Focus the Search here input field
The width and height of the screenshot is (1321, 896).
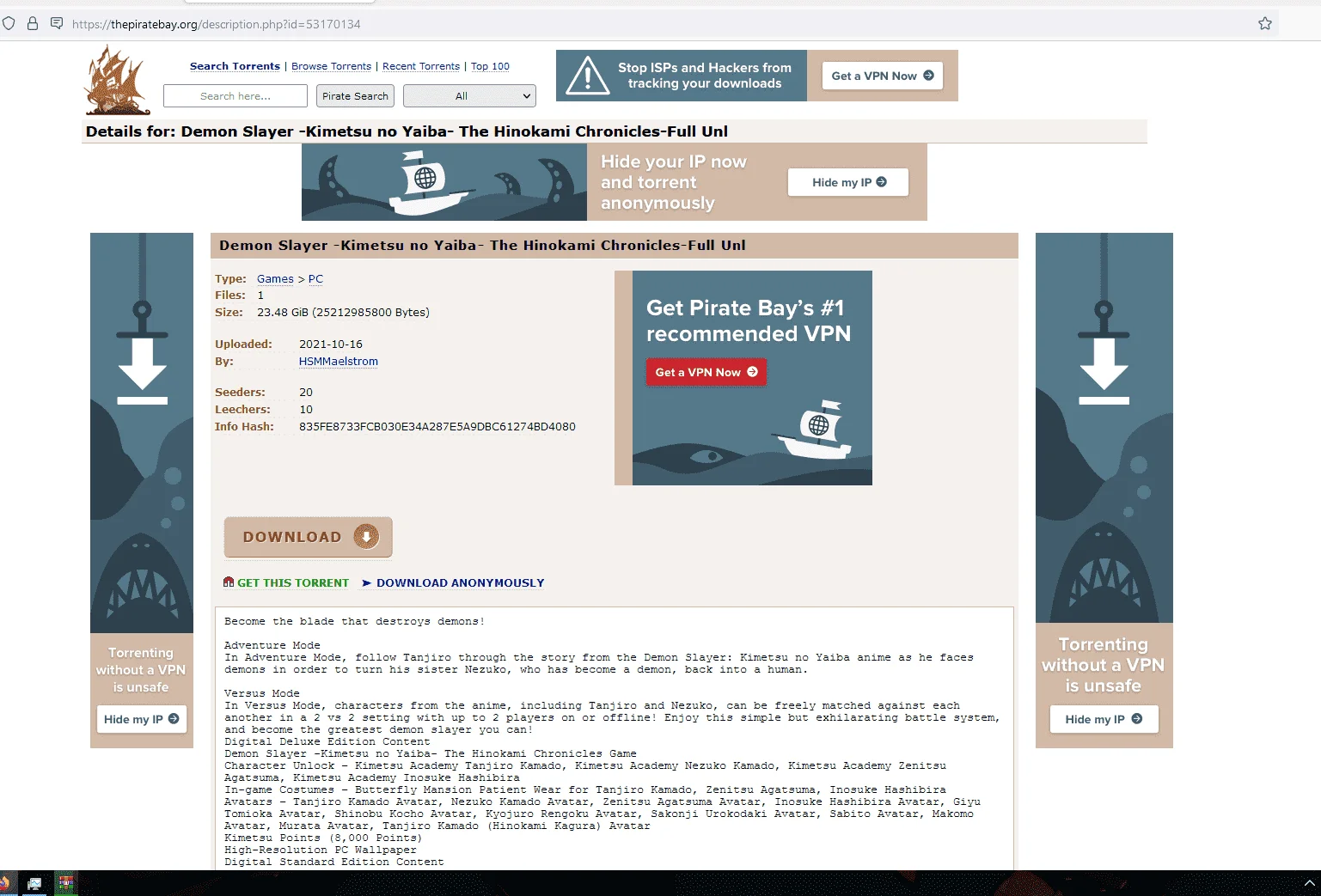tap(235, 96)
